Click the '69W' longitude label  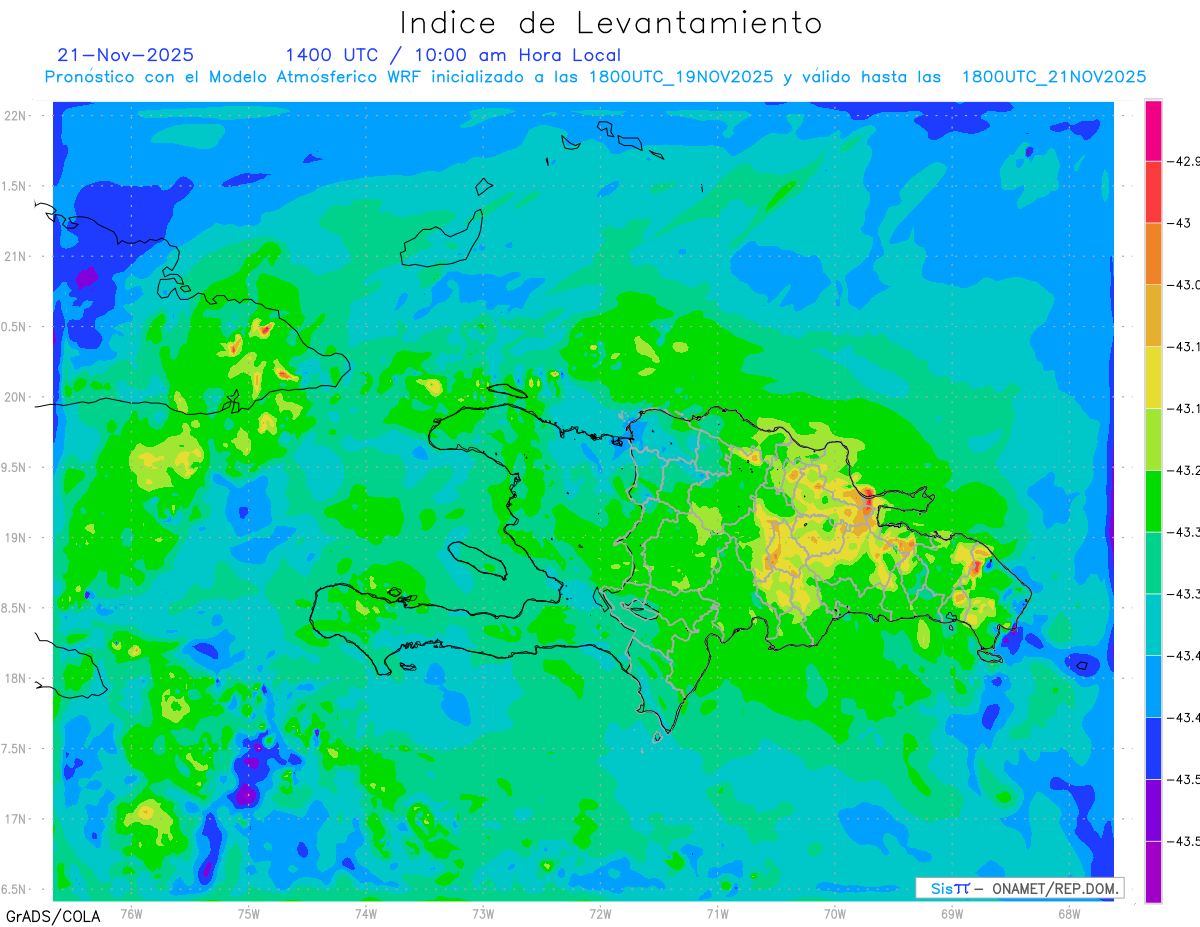[952, 913]
